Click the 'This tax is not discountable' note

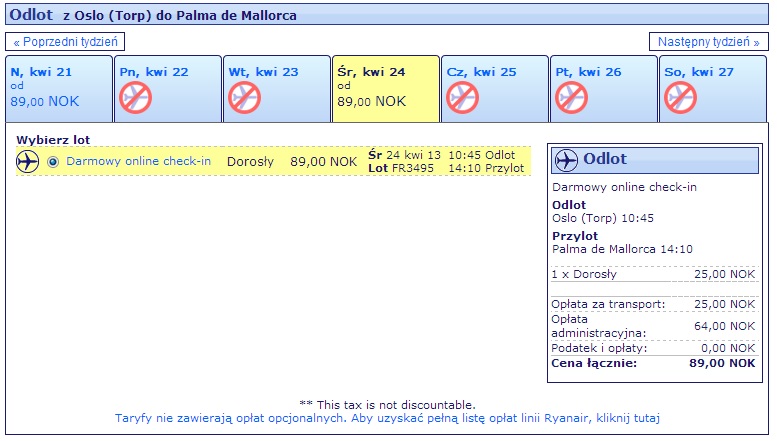tap(388, 405)
